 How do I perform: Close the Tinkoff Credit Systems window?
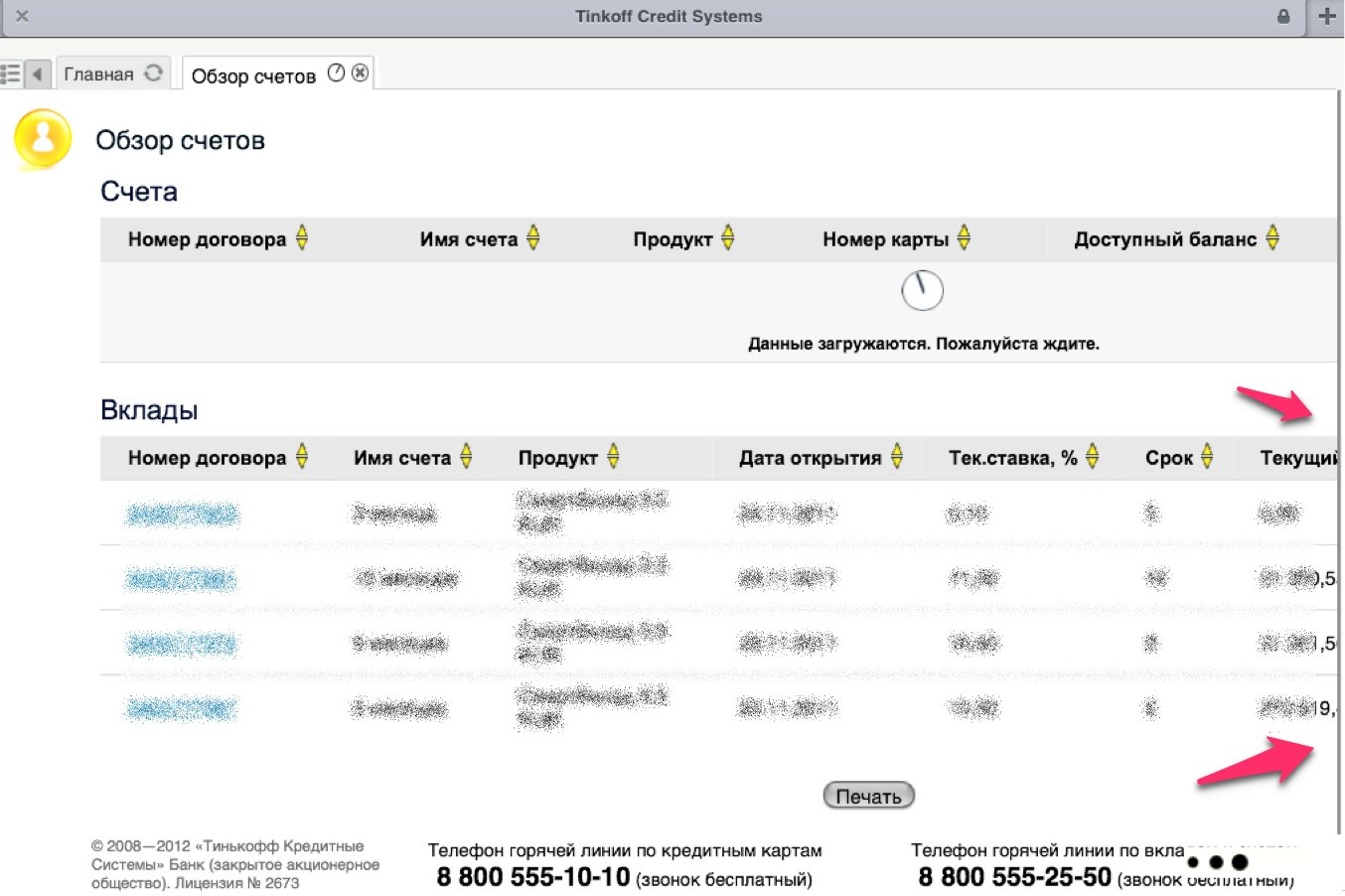pos(22,17)
